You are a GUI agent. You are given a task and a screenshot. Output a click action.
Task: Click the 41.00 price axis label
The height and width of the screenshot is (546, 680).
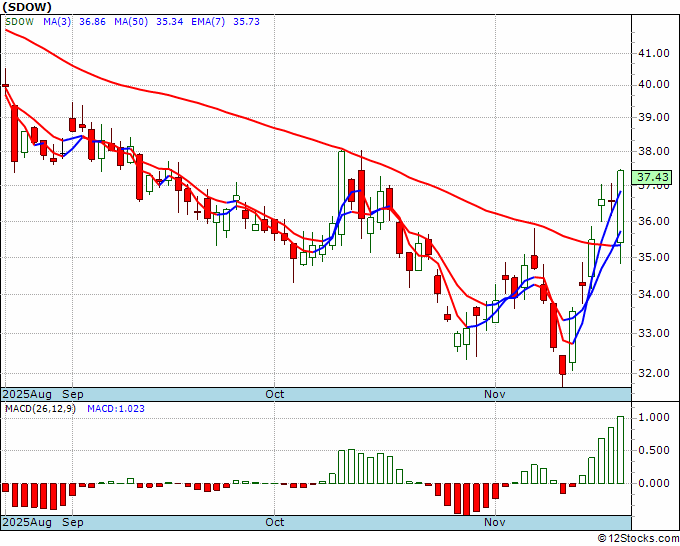click(x=654, y=53)
